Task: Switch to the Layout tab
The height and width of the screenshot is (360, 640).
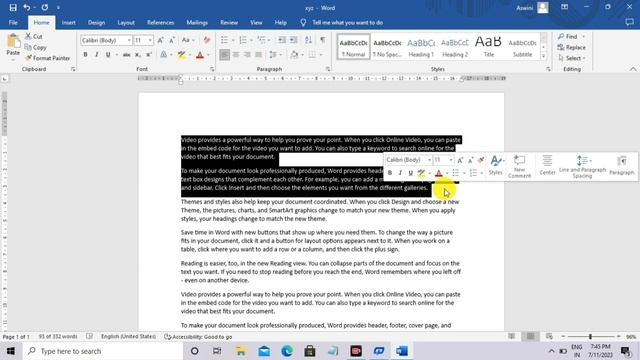Action: (126, 22)
